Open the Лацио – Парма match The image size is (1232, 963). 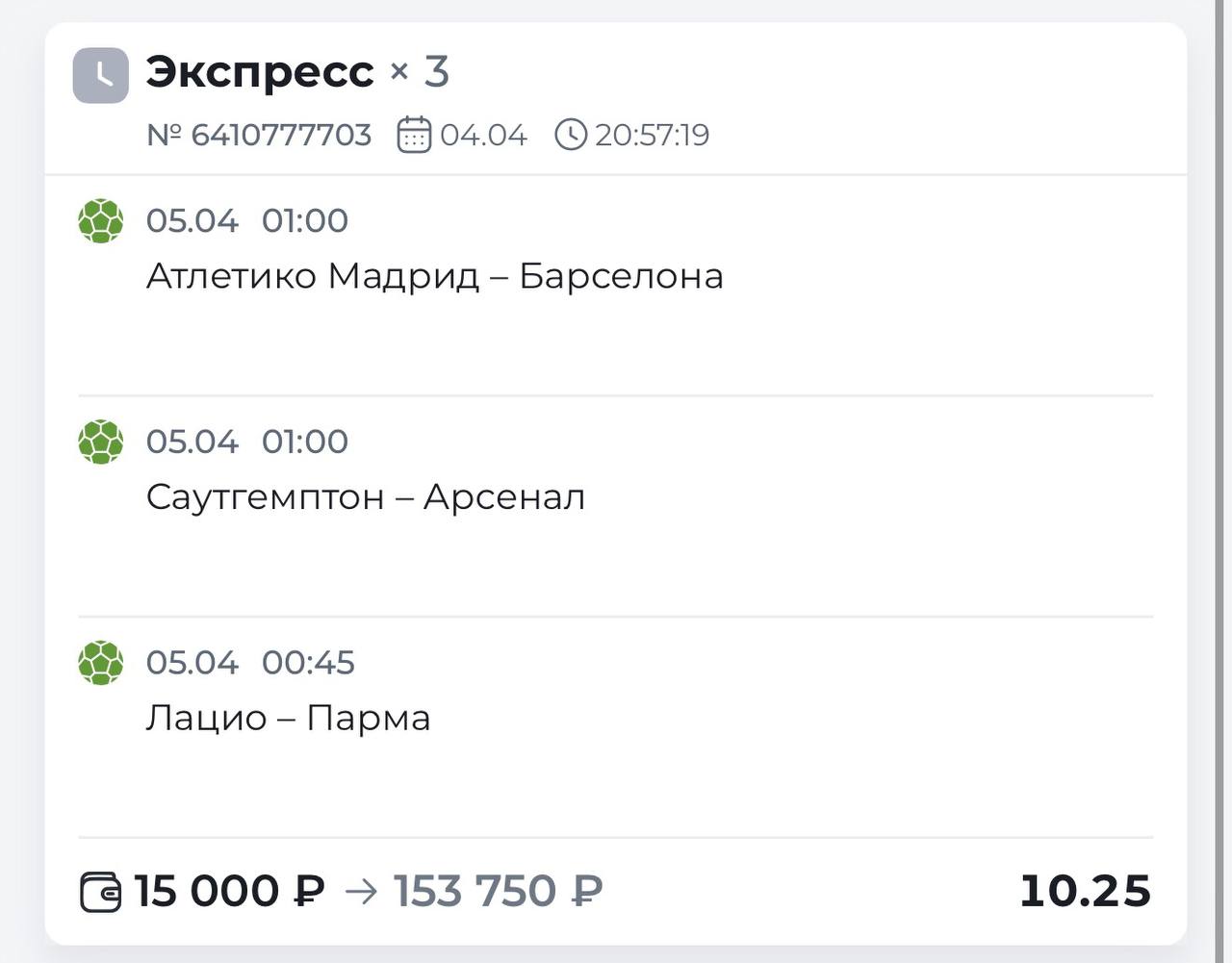[x=288, y=719]
